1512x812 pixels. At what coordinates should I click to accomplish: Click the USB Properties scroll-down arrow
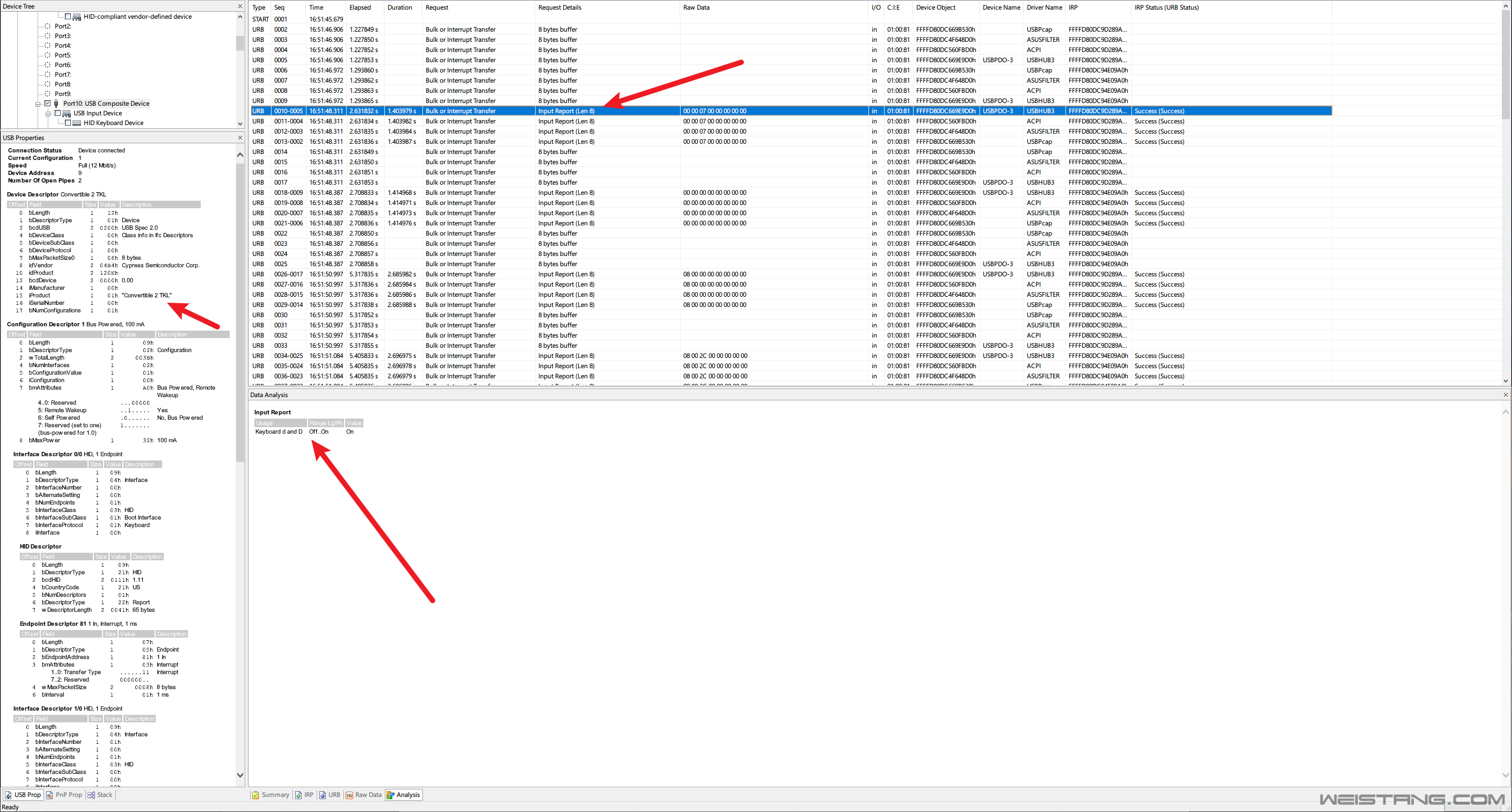239,775
